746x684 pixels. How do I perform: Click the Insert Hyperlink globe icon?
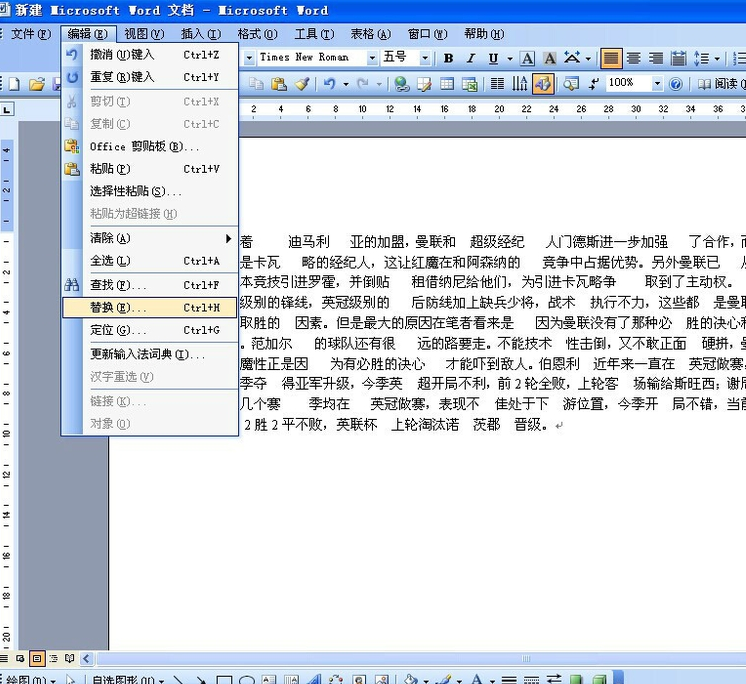coord(402,84)
